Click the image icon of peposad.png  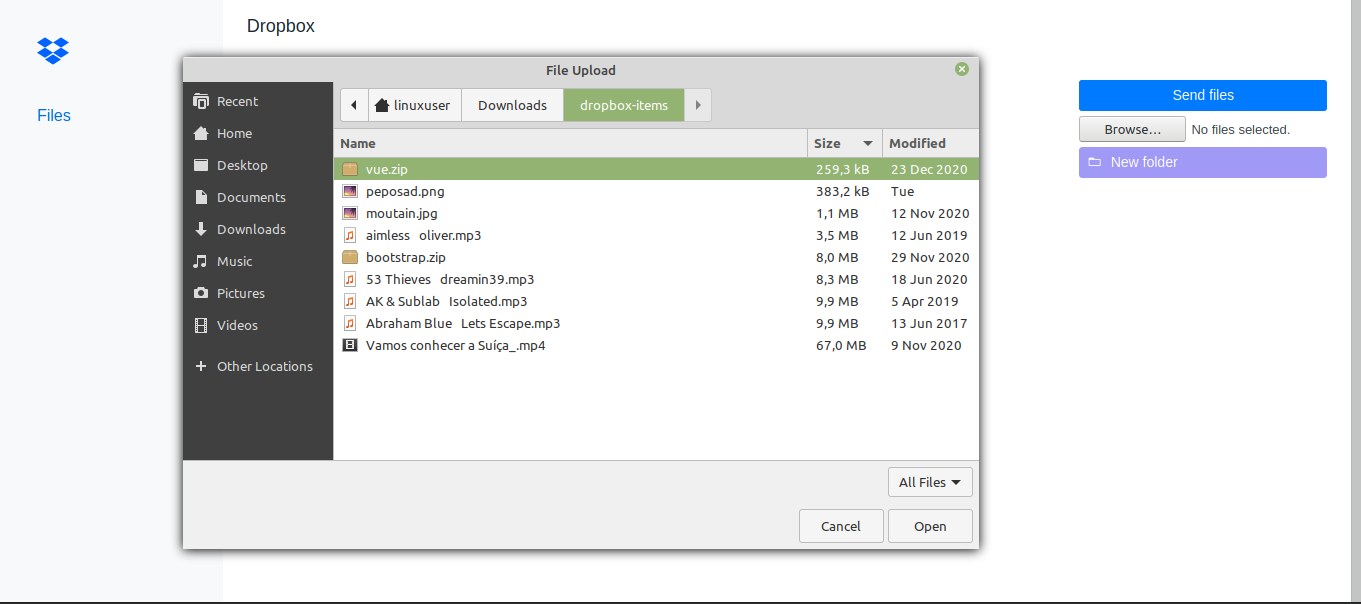tap(350, 191)
